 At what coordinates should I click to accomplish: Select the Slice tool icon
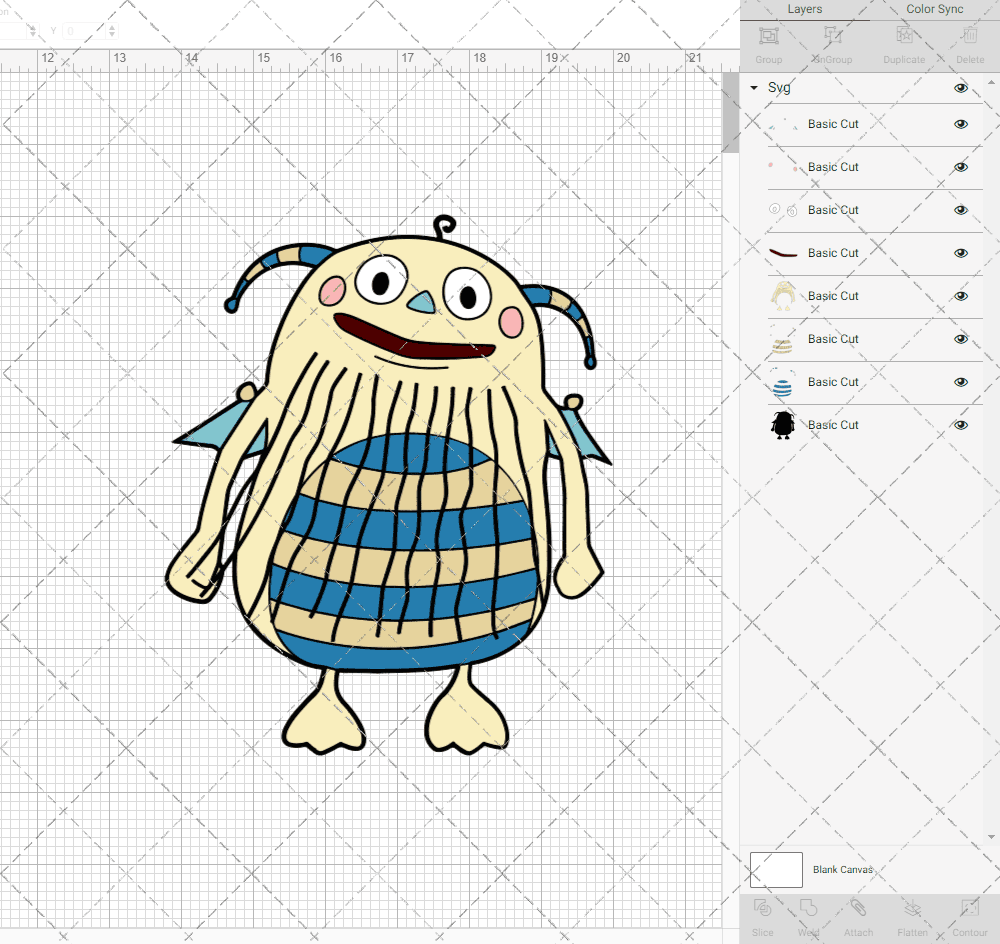tap(762, 908)
